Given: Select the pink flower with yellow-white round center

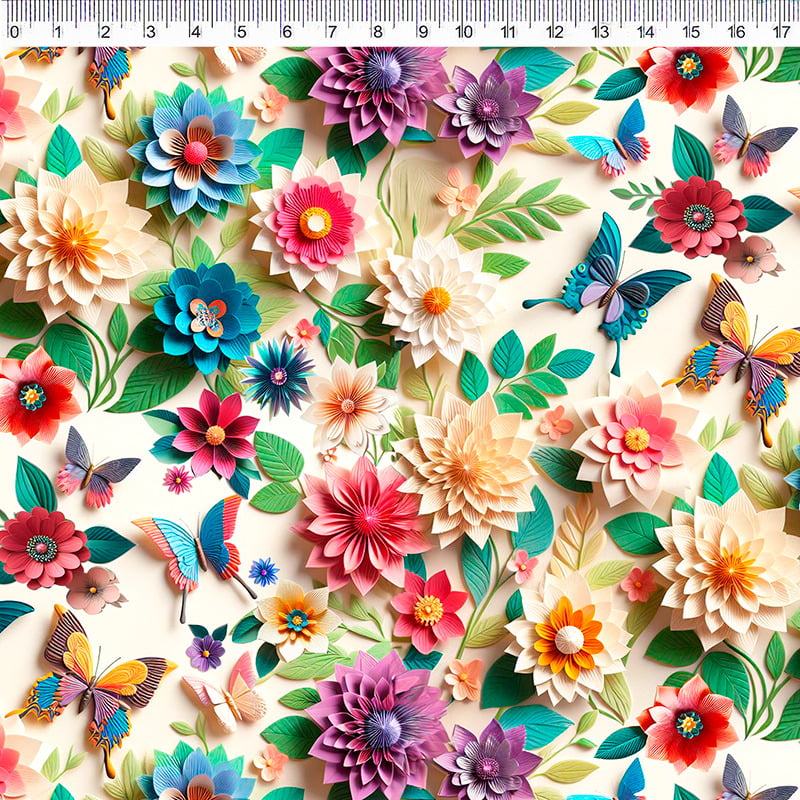Looking at the screenshot, I should (x=314, y=222).
